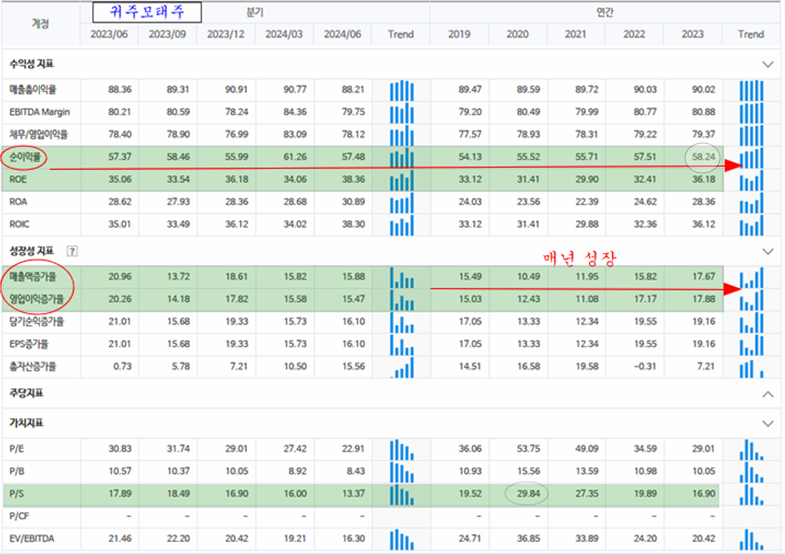Collapse the 성장성 지표 section chevron
This screenshot has height=555, width=785.
768,250
